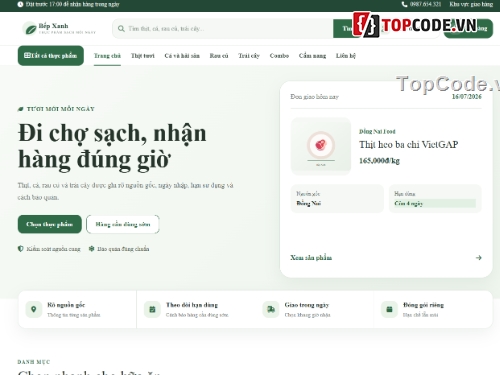Open the Liên hệ menu item
The image size is (500, 375).
pyautogui.click(x=346, y=56)
